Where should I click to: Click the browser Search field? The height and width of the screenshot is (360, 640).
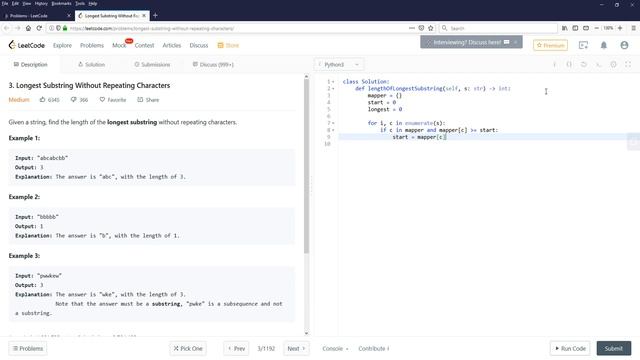(498, 28)
